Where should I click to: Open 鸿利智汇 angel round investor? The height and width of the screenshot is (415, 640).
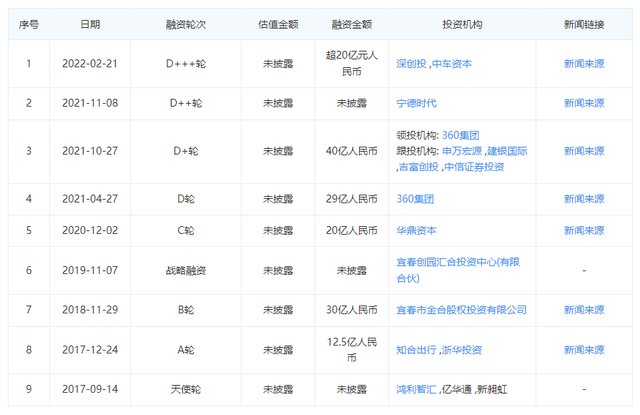418,389
